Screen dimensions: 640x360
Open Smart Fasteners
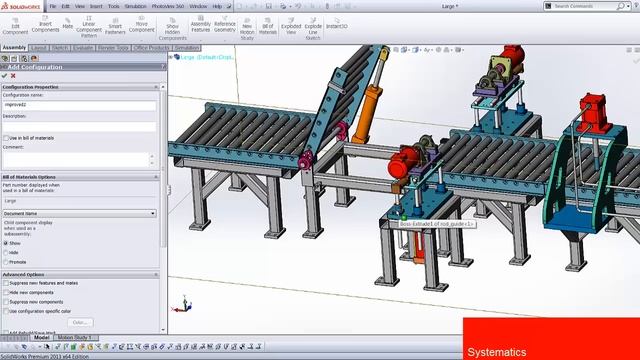pos(115,26)
